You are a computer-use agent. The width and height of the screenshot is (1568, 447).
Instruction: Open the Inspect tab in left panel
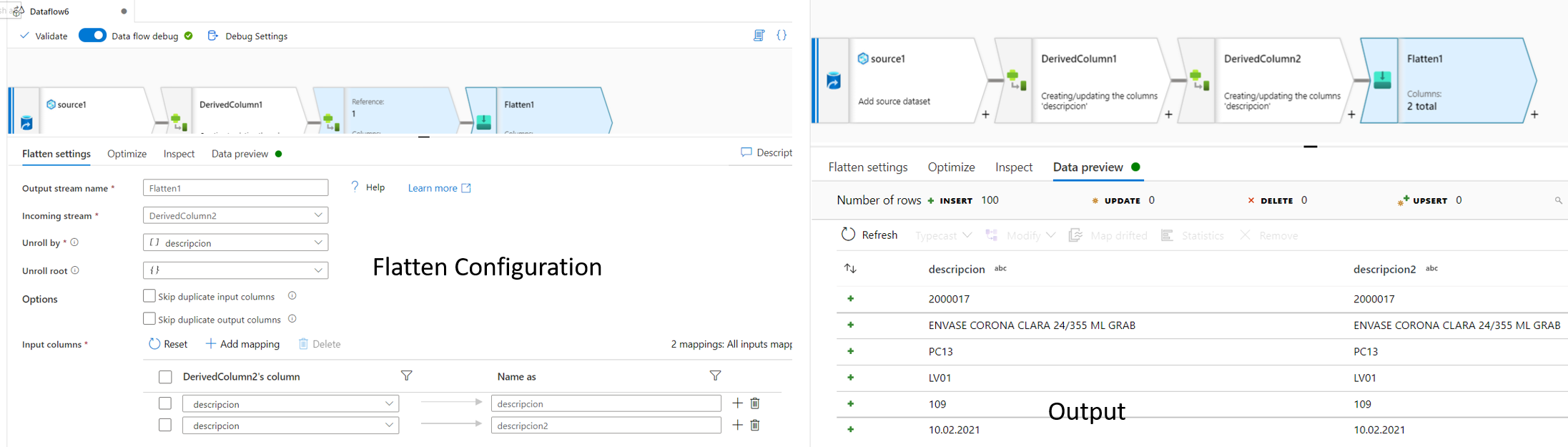179,154
